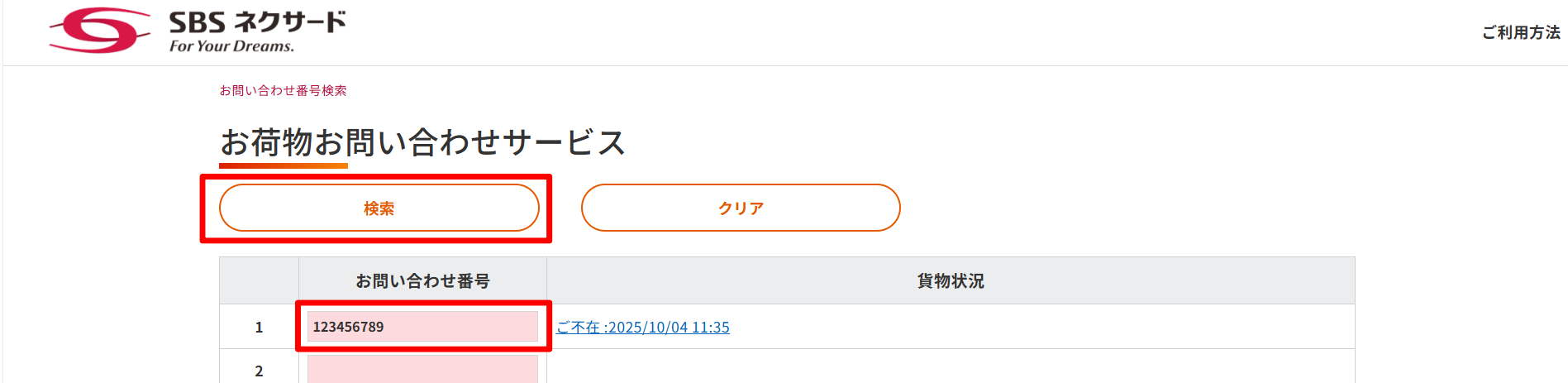The height and width of the screenshot is (383, 1568).
Task: Click the お問い合わせ番号検索 breadcrumb link
Action: [x=283, y=90]
